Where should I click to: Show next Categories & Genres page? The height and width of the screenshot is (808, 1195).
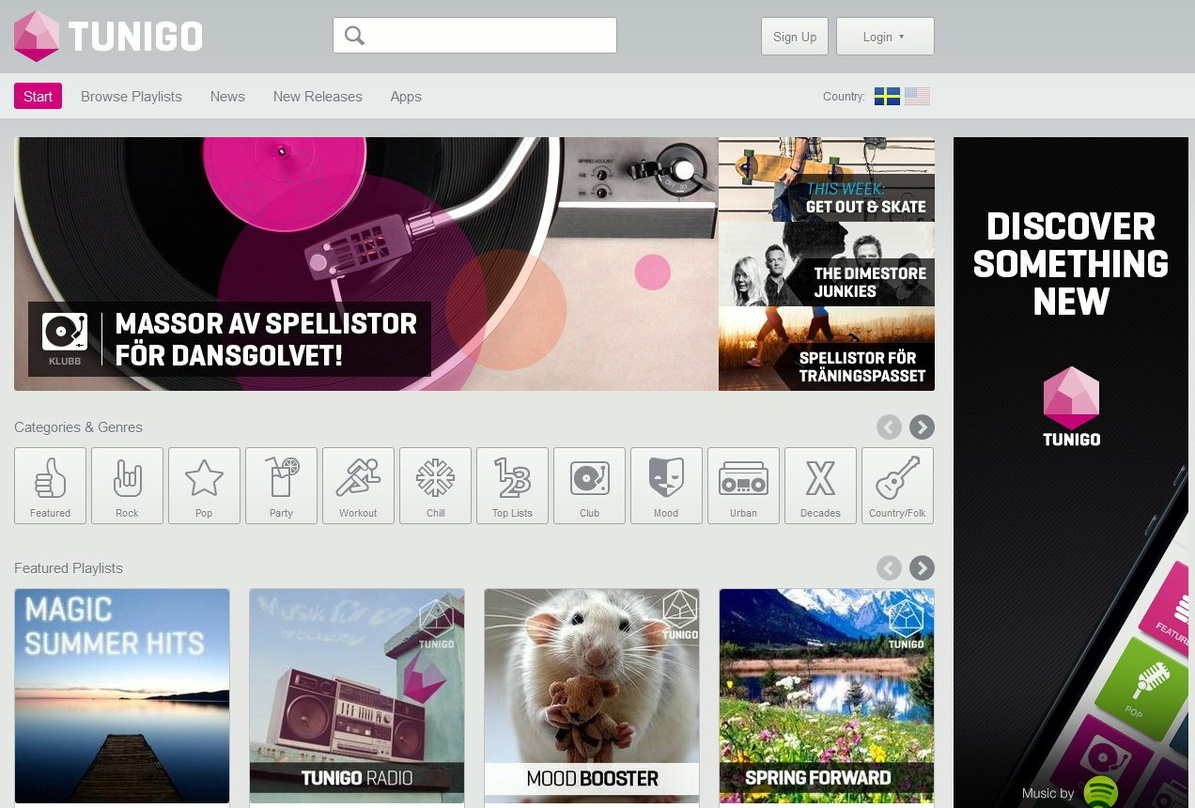pos(921,427)
